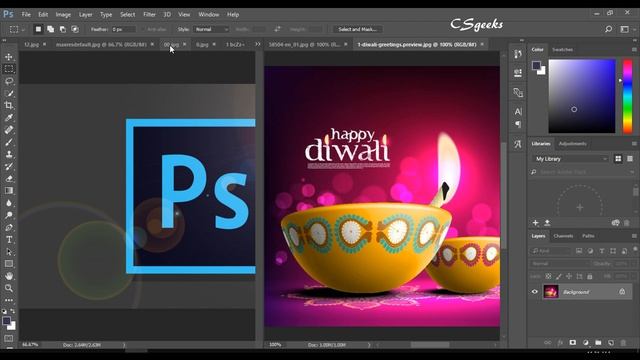Click the Background layer thumbnail
Screen dimensions: 640x360
click(551, 291)
